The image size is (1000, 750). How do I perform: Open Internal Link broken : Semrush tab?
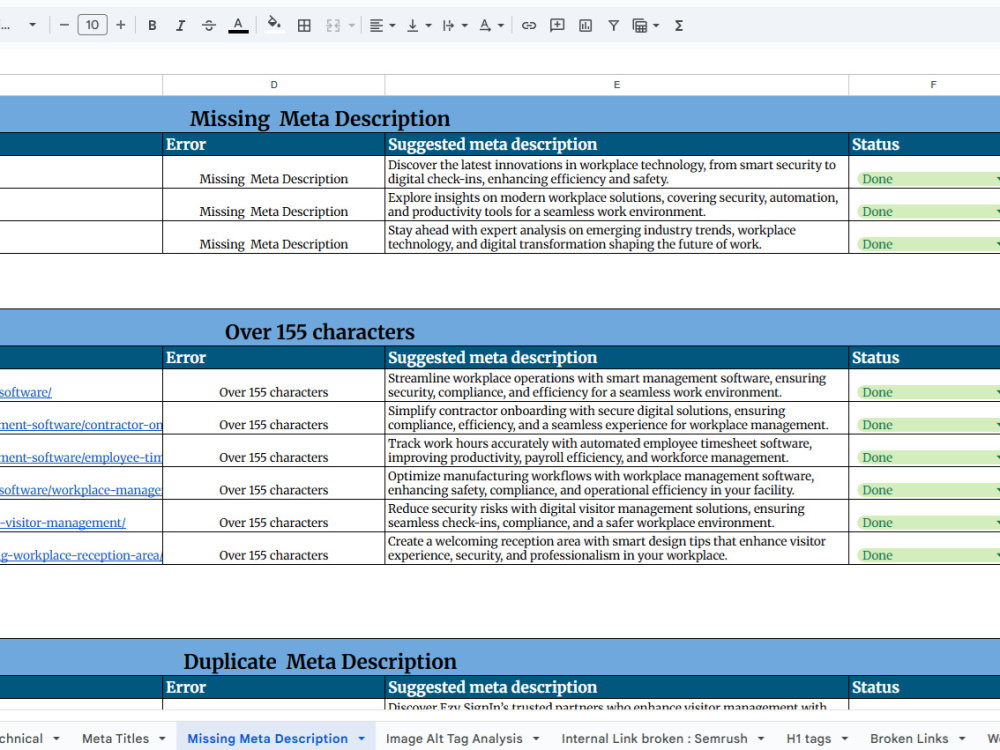point(654,739)
